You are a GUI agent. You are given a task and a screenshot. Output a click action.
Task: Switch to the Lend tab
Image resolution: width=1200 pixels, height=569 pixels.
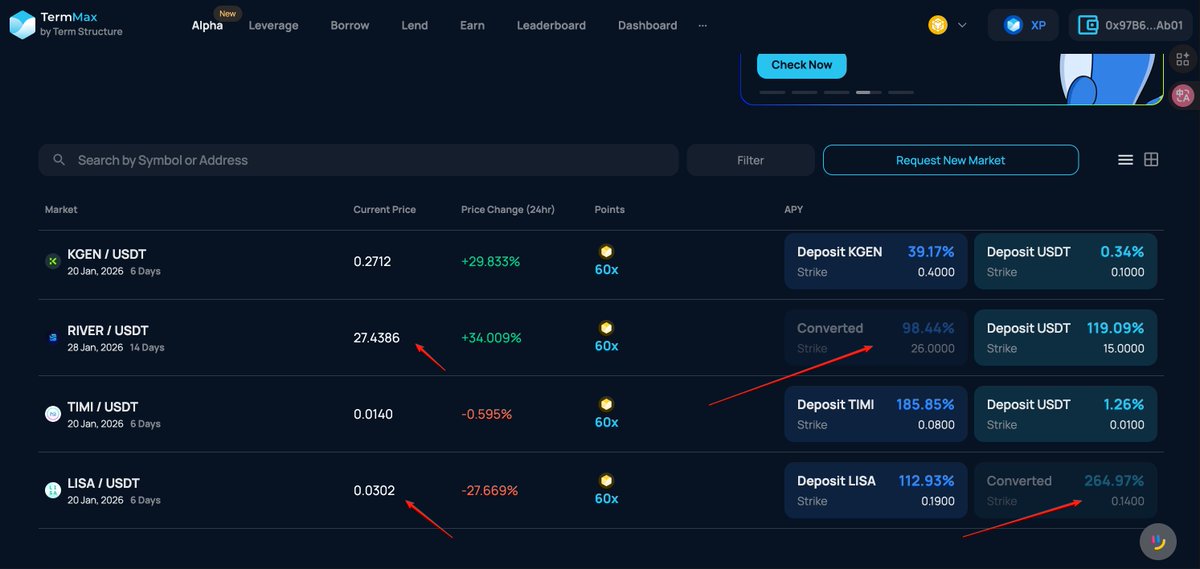click(x=414, y=25)
